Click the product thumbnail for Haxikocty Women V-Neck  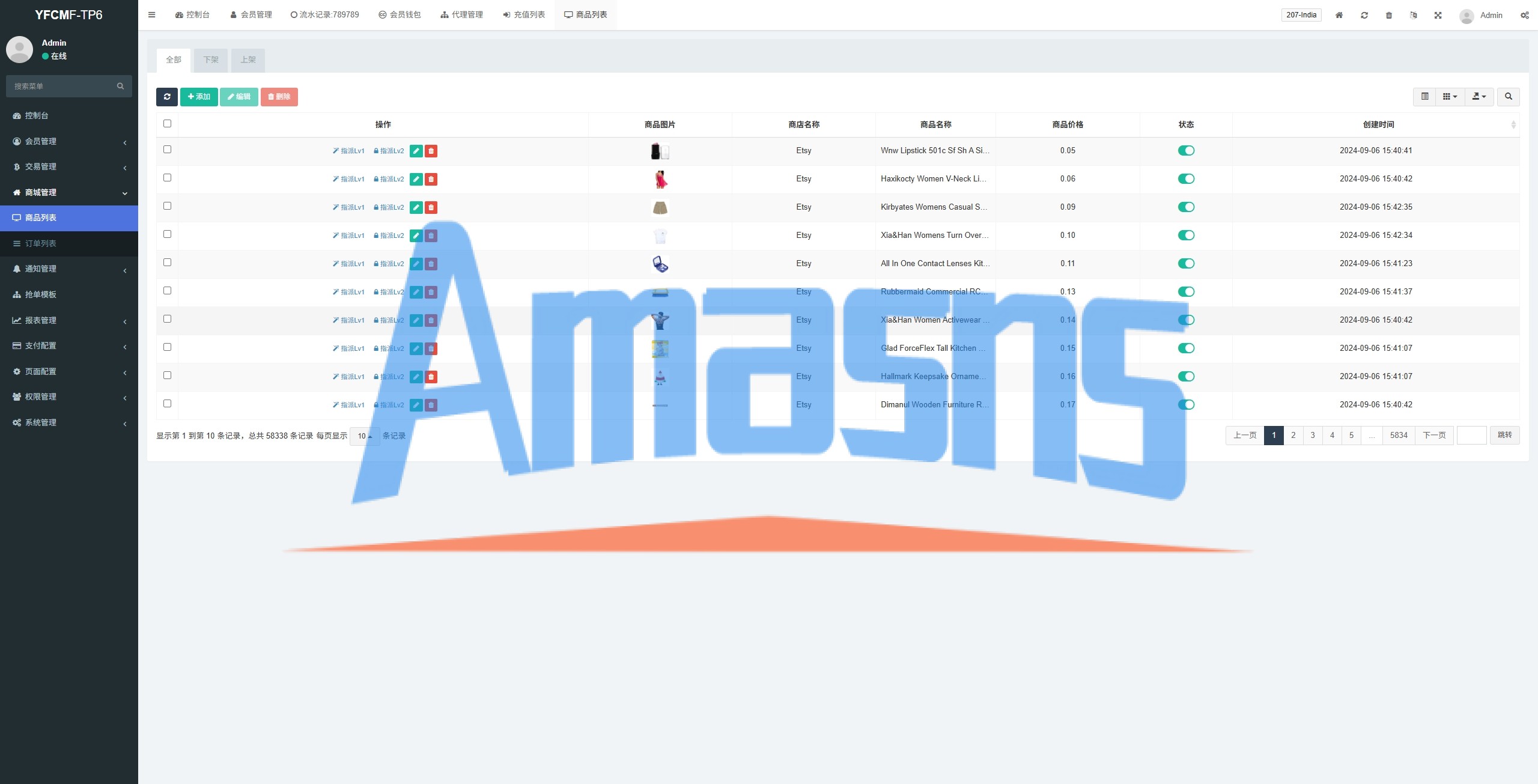(x=660, y=179)
